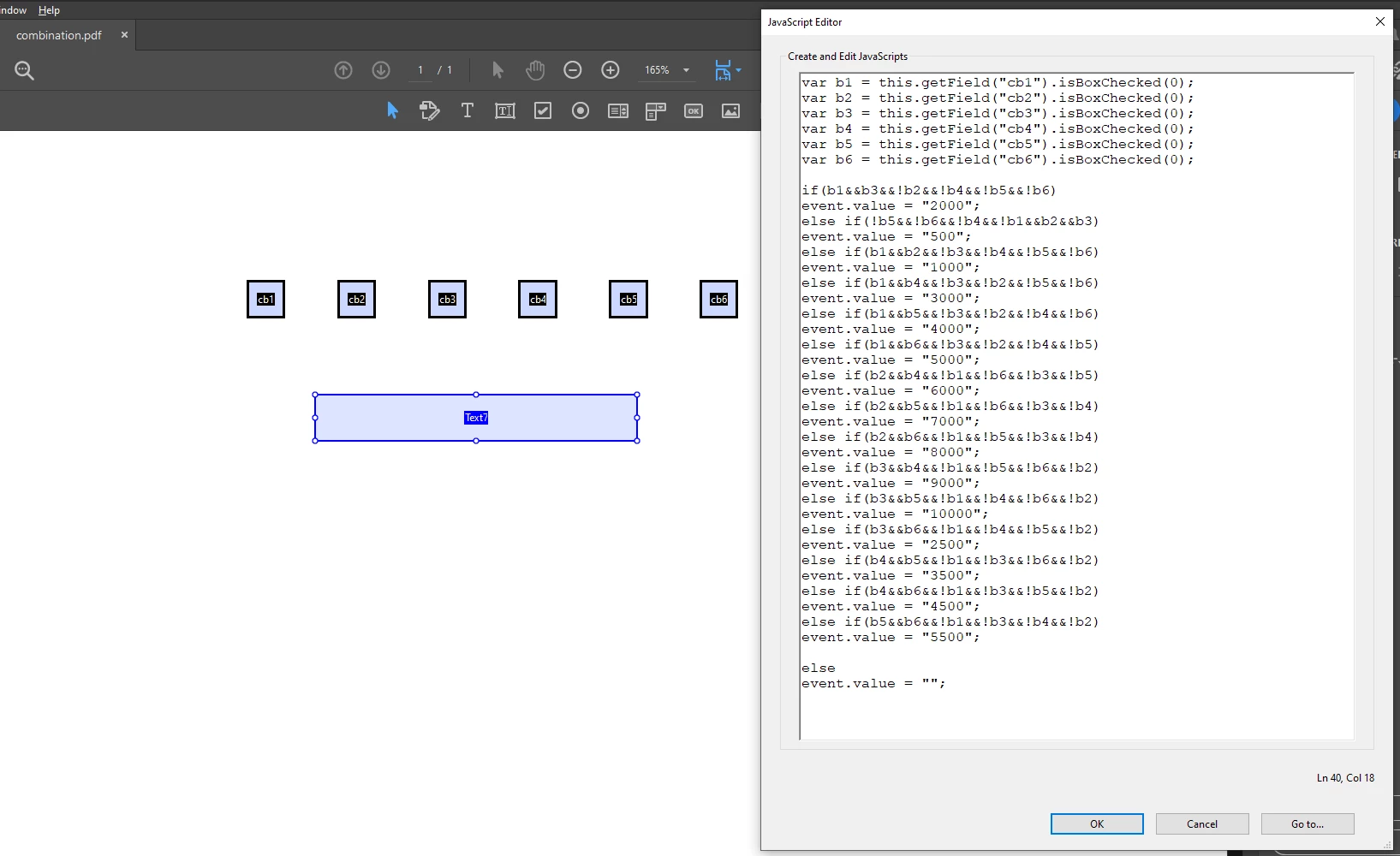Screen dimensions: 1400x856
Task: Add an OK Button form field
Action: pos(694,110)
